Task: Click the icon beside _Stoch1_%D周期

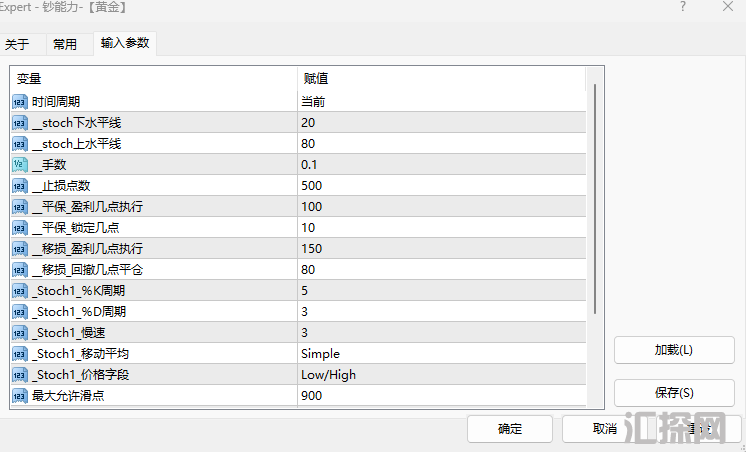Action: [20, 312]
